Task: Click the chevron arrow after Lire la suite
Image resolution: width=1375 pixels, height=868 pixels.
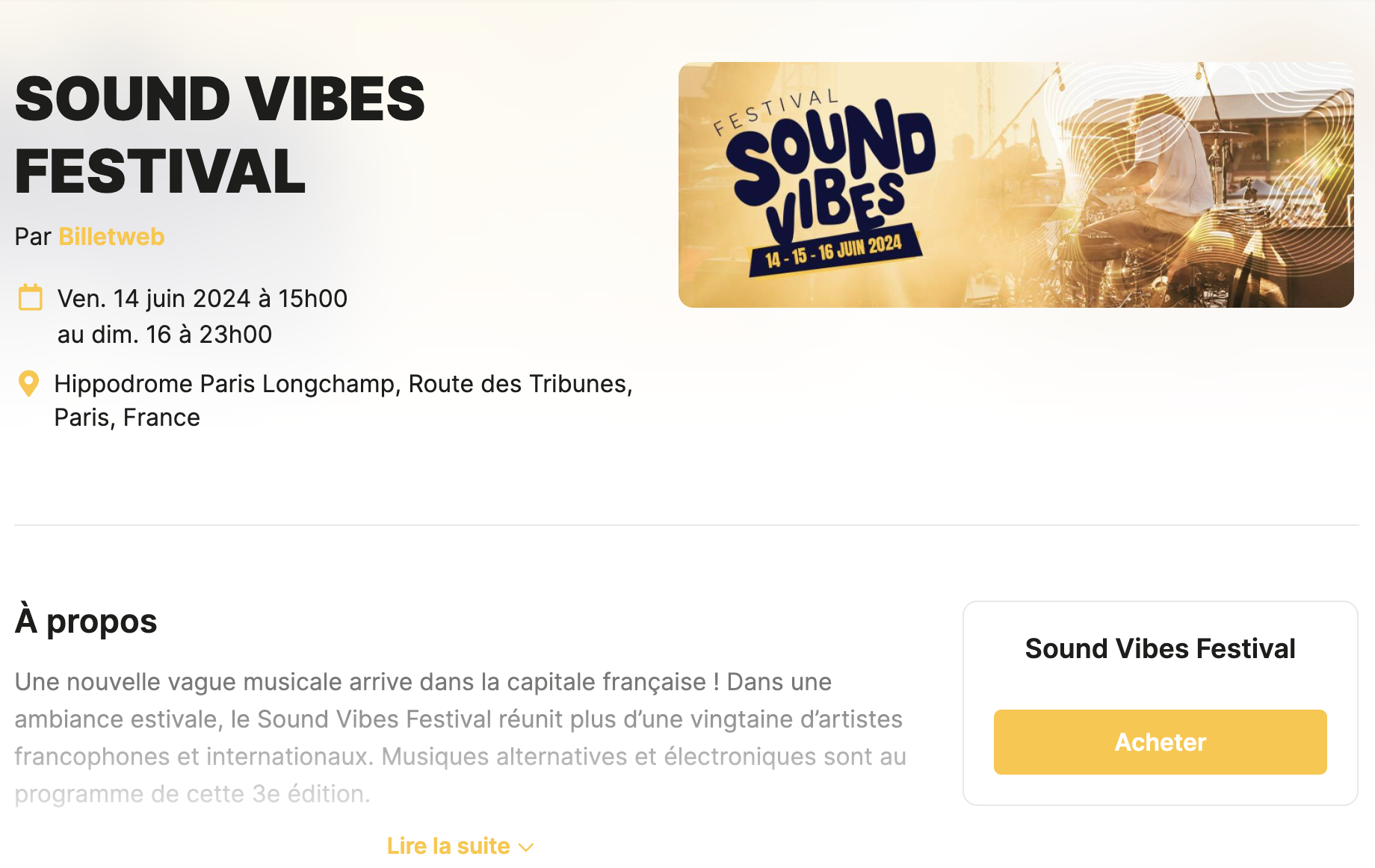Action: tap(527, 847)
